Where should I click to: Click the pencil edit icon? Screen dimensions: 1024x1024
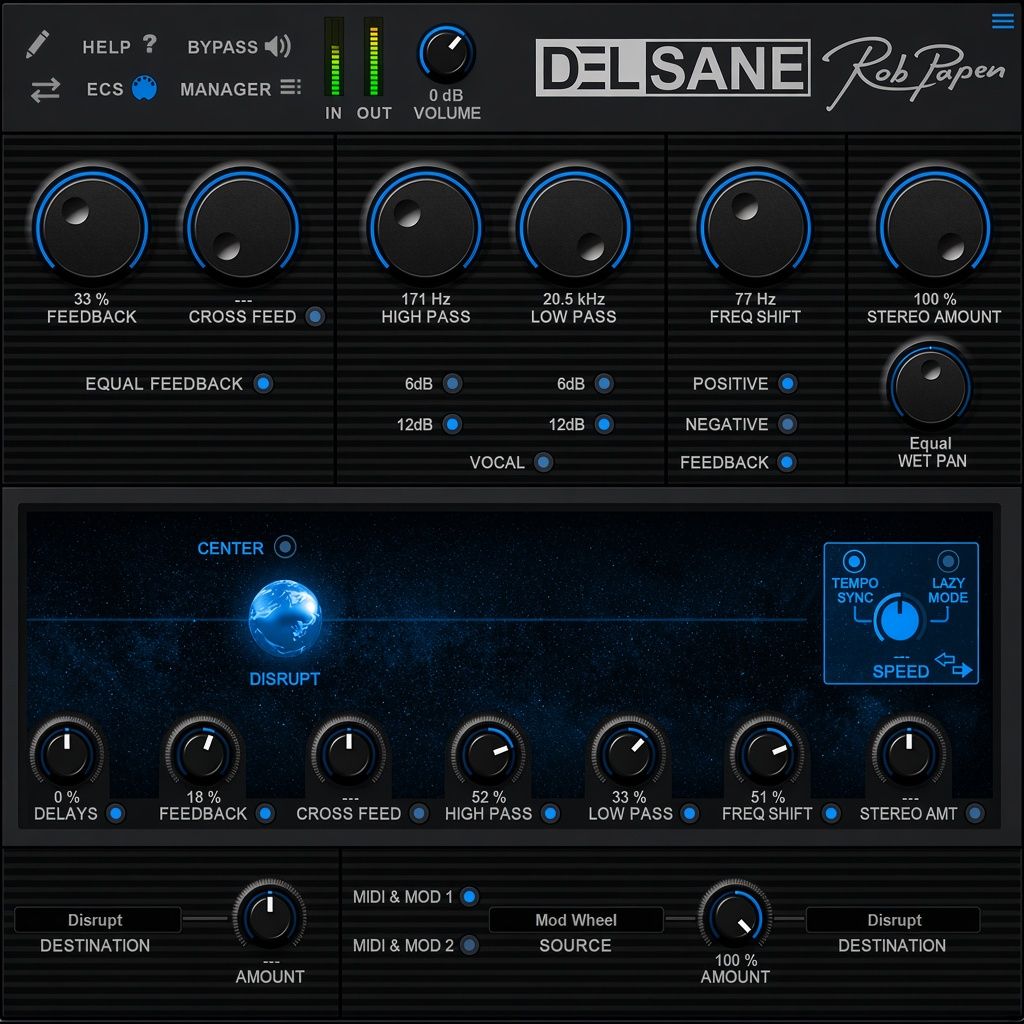(37, 44)
